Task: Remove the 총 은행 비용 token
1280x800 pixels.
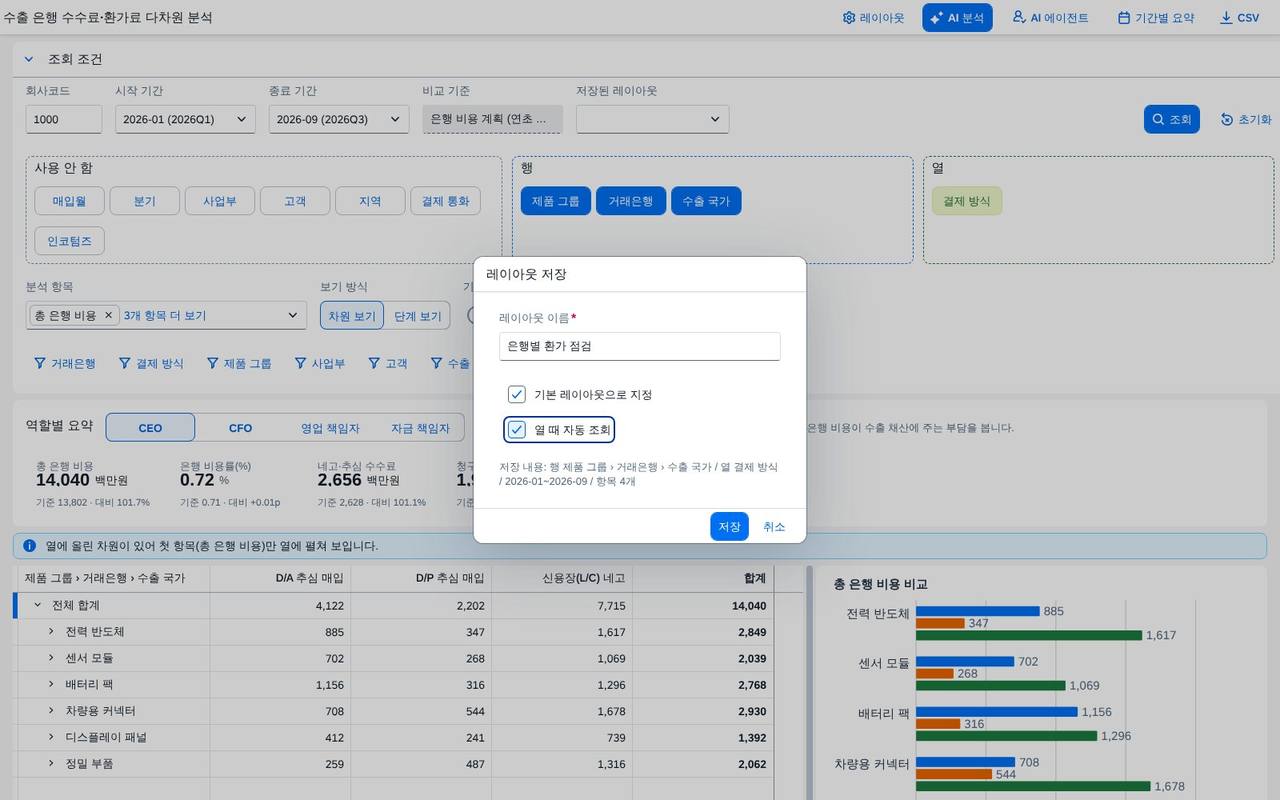Action: 109,315
